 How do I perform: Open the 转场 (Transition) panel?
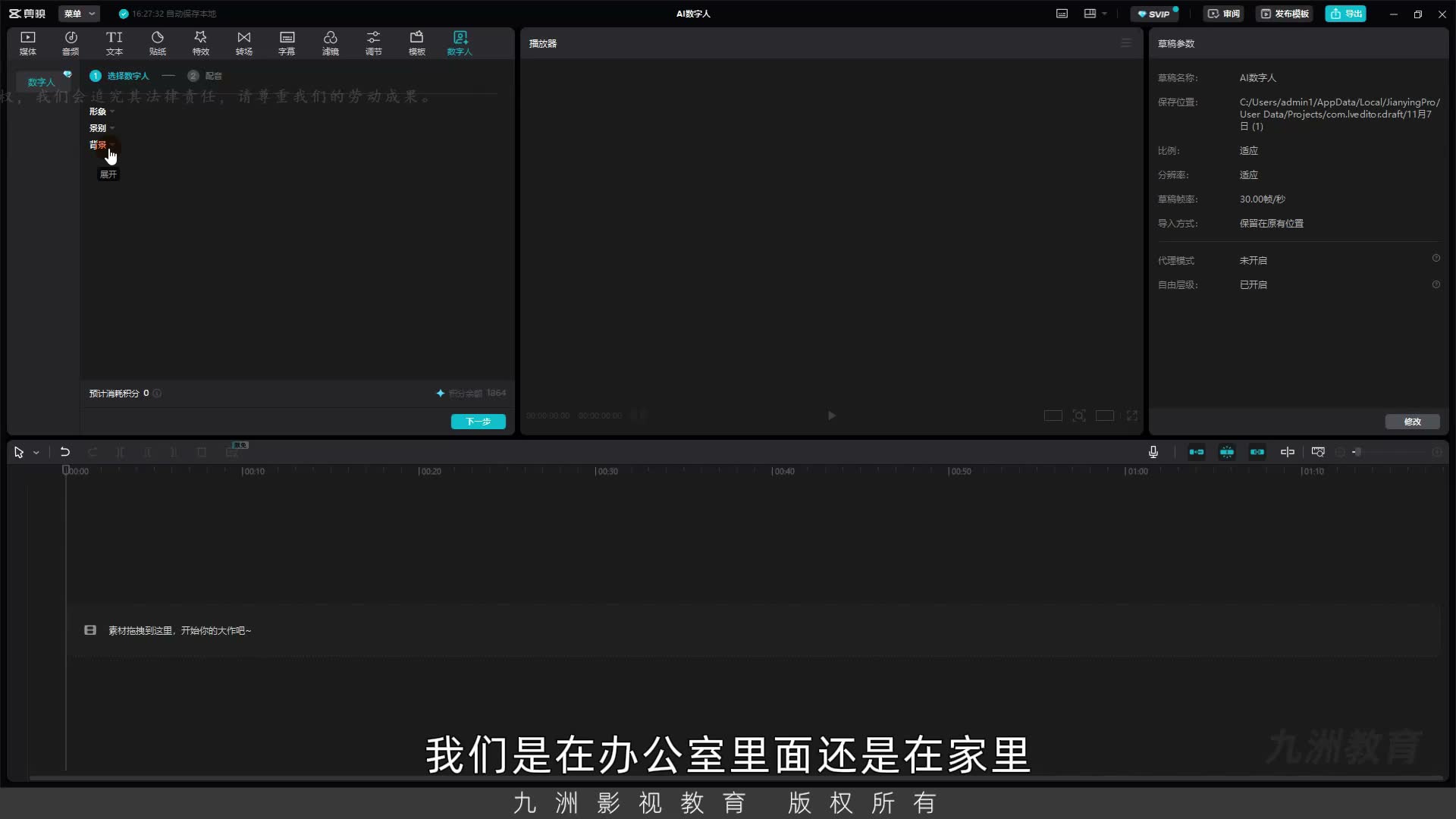[x=244, y=43]
